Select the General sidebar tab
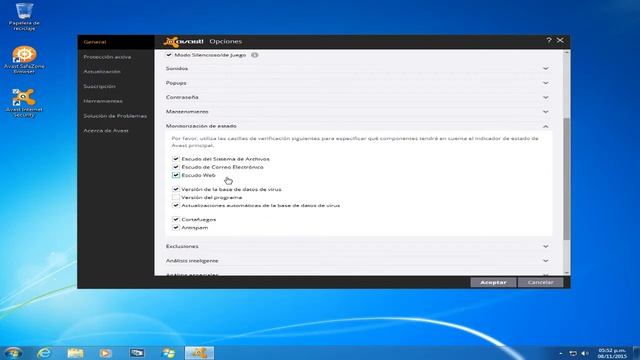Screen dimensions: 640x360 (116, 42)
